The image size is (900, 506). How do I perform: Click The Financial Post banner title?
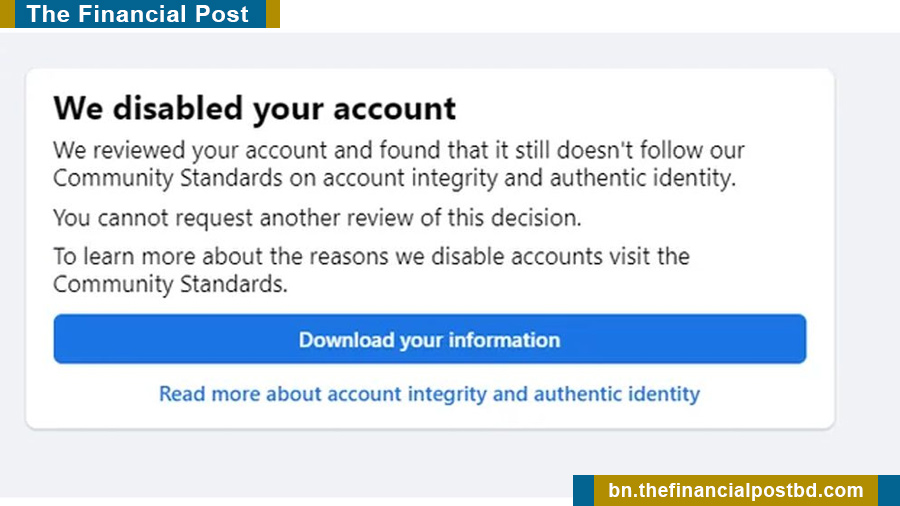click(x=138, y=14)
